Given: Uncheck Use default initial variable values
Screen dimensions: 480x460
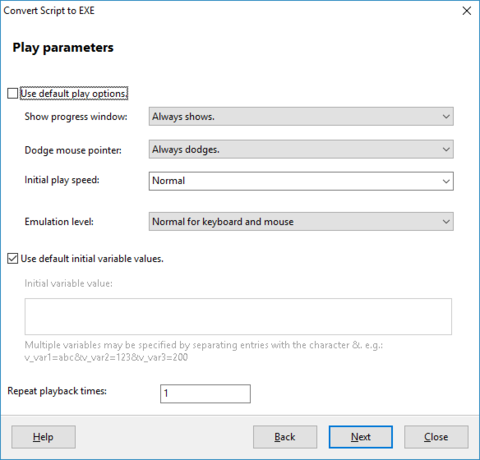Looking at the screenshot, I should click(13, 259).
